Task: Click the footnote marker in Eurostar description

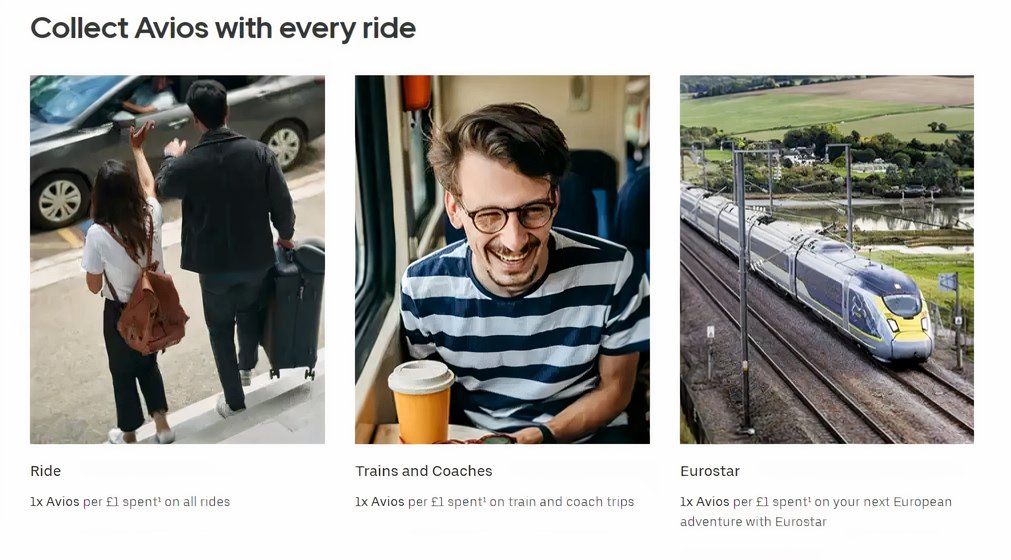Action: pyautogui.click(x=809, y=498)
